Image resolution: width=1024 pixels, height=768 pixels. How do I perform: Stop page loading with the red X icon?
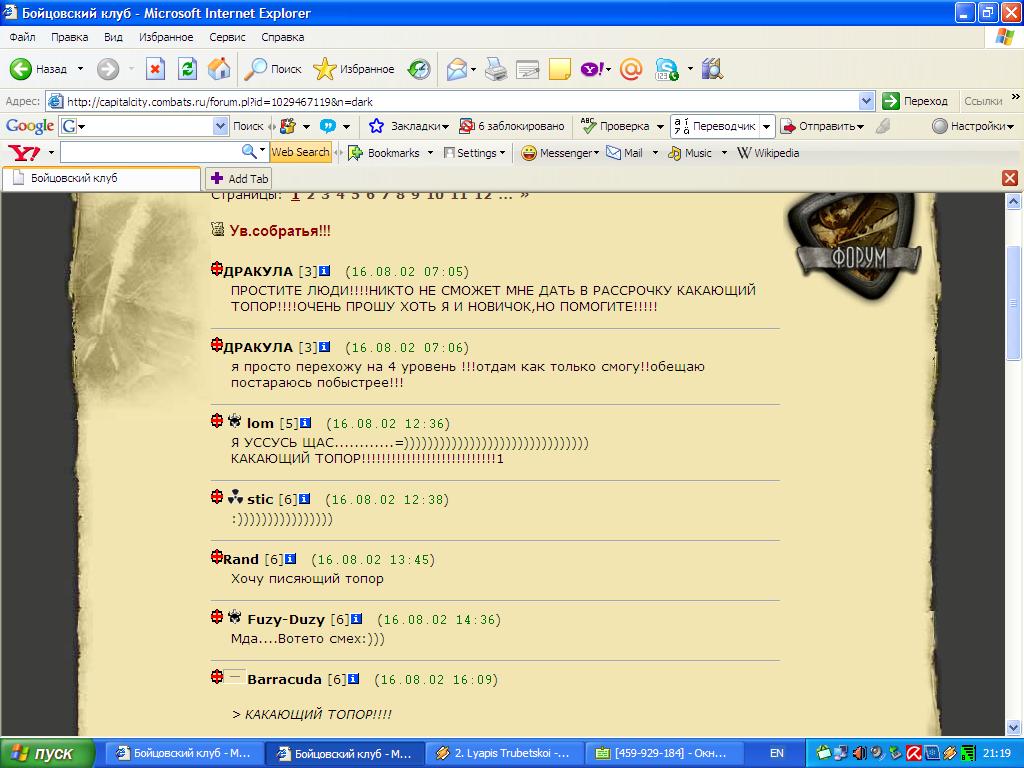coord(155,69)
